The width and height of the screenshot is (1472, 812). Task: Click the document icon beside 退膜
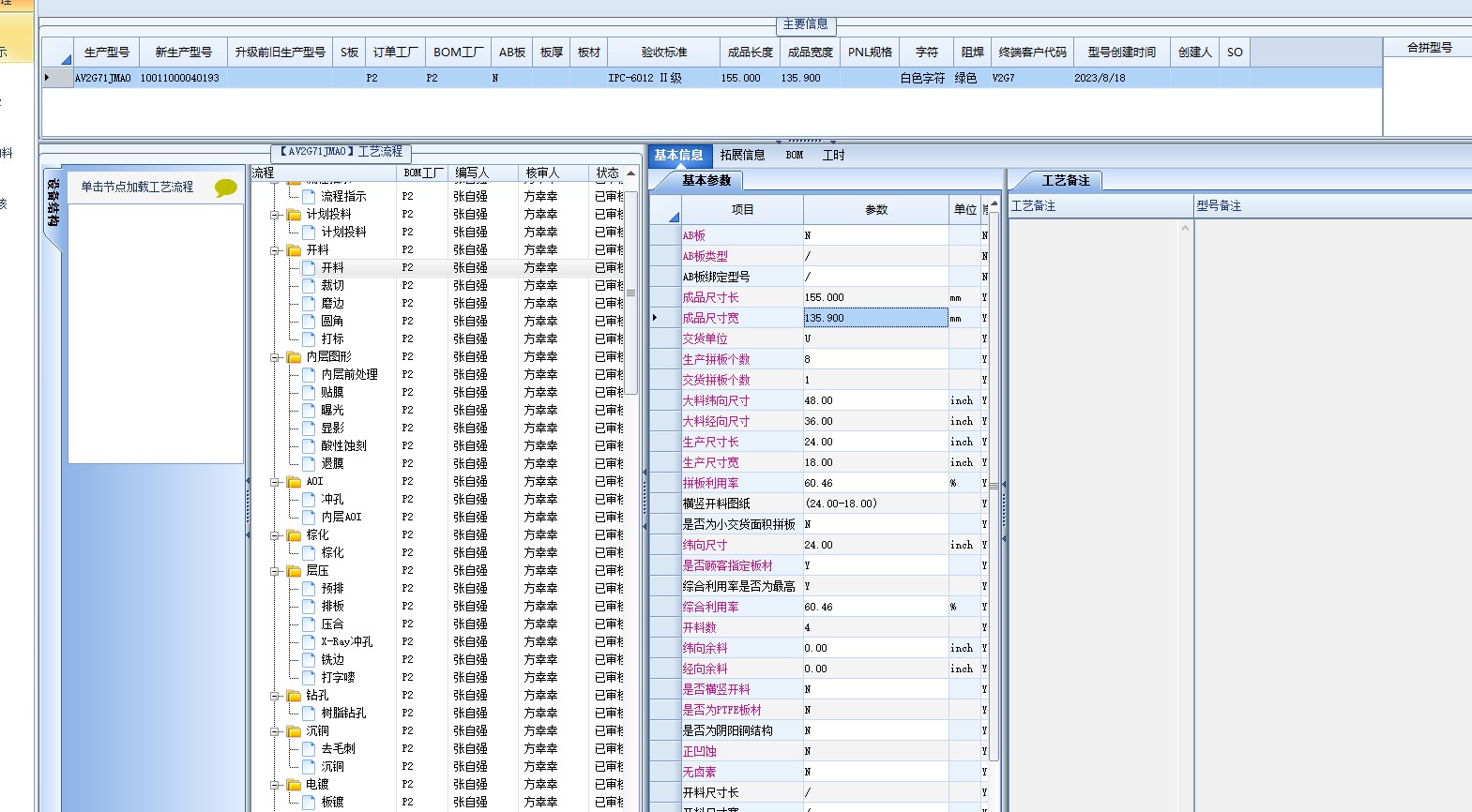click(309, 463)
